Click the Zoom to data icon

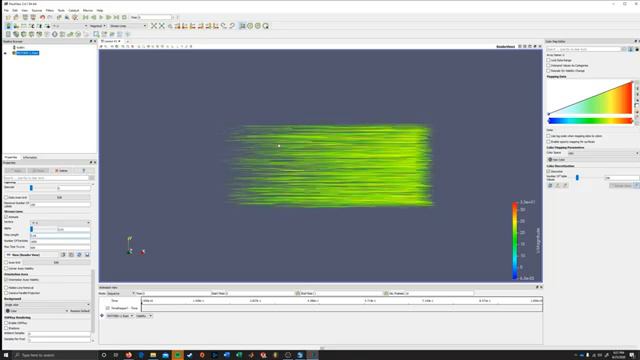point(162,26)
